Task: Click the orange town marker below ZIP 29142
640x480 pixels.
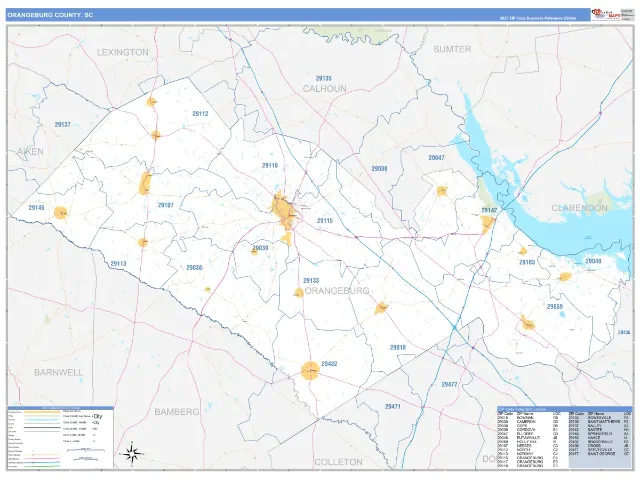Action: point(487,223)
